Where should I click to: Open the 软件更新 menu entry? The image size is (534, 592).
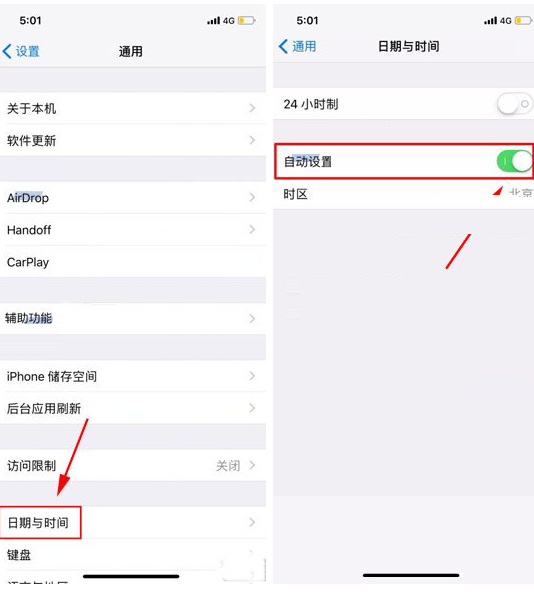(x=133, y=140)
